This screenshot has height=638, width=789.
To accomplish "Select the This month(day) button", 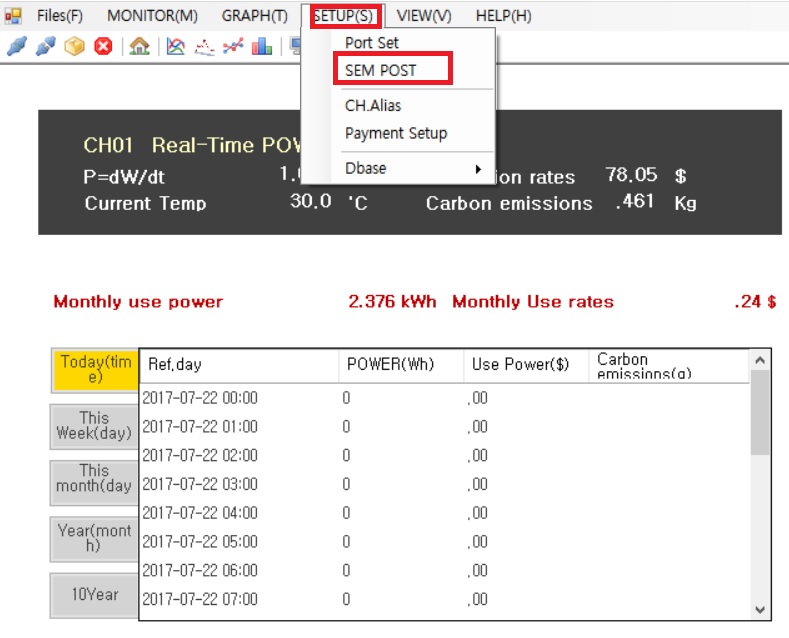I will (x=95, y=482).
